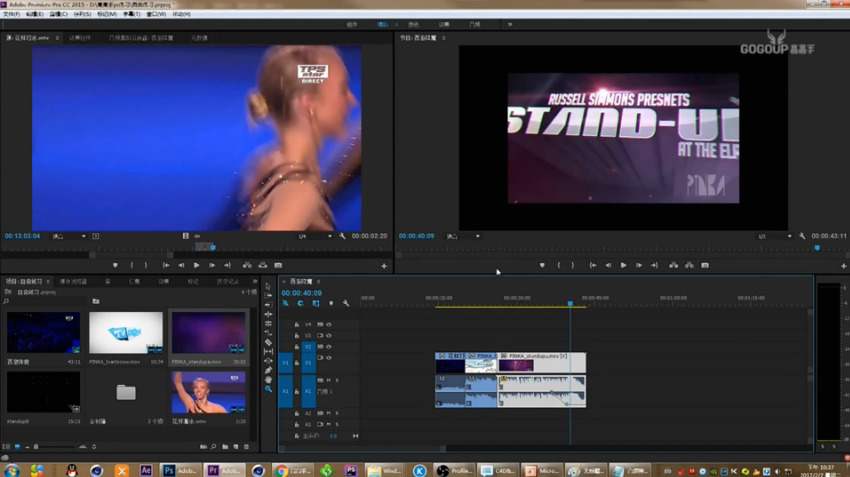The height and width of the screenshot is (477, 850).
Task: Create a new bin in Project panel
Action: coord(225,447)
